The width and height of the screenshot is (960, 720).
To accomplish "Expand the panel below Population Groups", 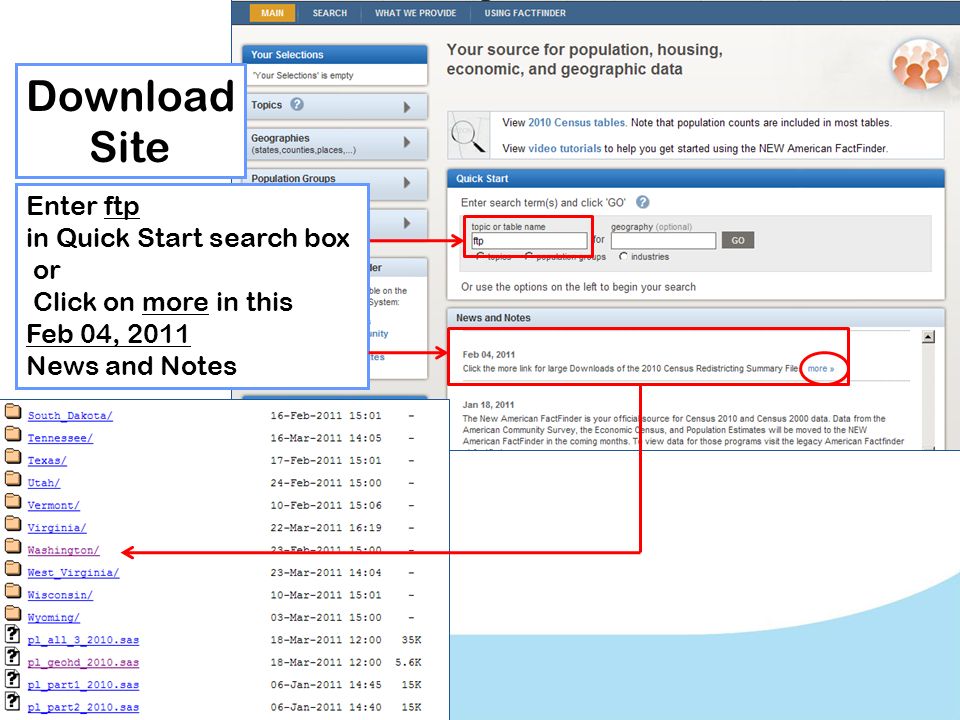I will (407, 223).
